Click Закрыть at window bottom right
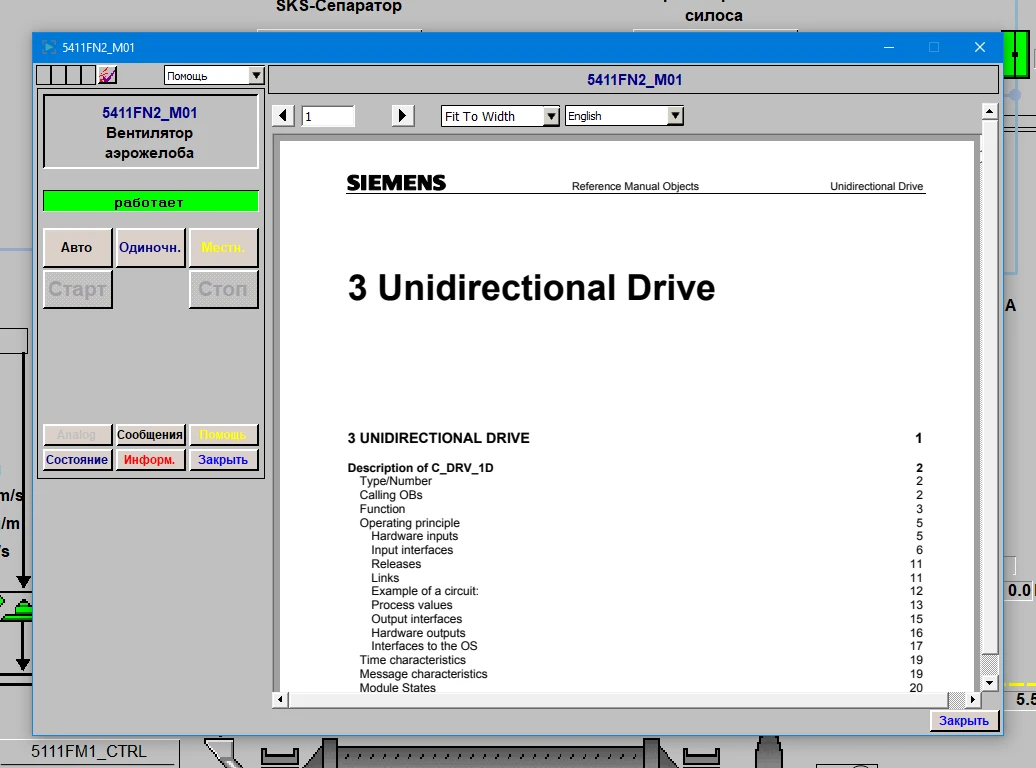 (x=964, y=720)
